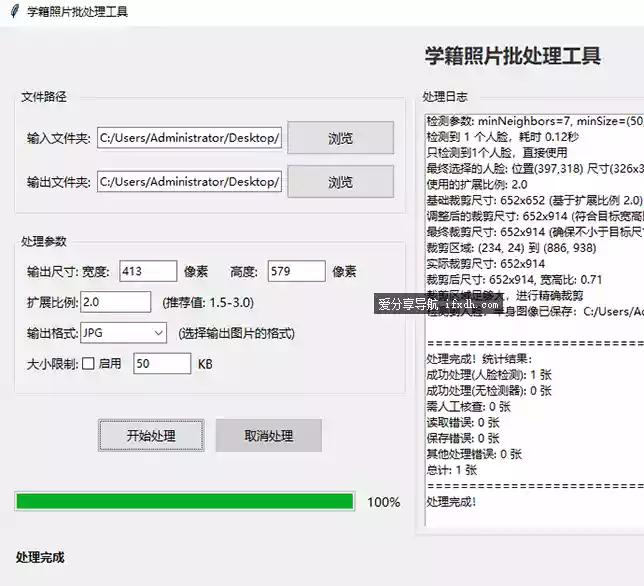Click the '处理完成!' last log line
Image resolution: width=644 pixels, height=586 pixels.
pyautogui.click(x=451, y=501)
